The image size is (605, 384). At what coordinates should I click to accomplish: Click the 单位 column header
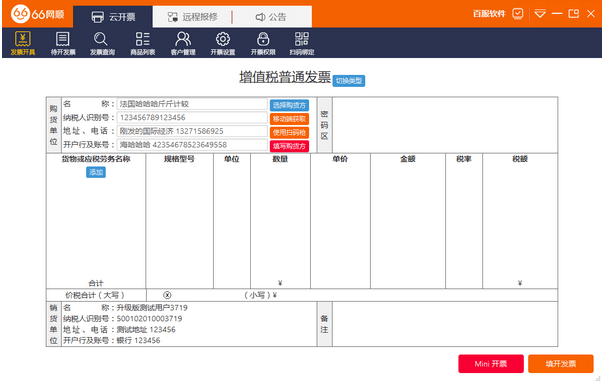[x=232, y=159]
